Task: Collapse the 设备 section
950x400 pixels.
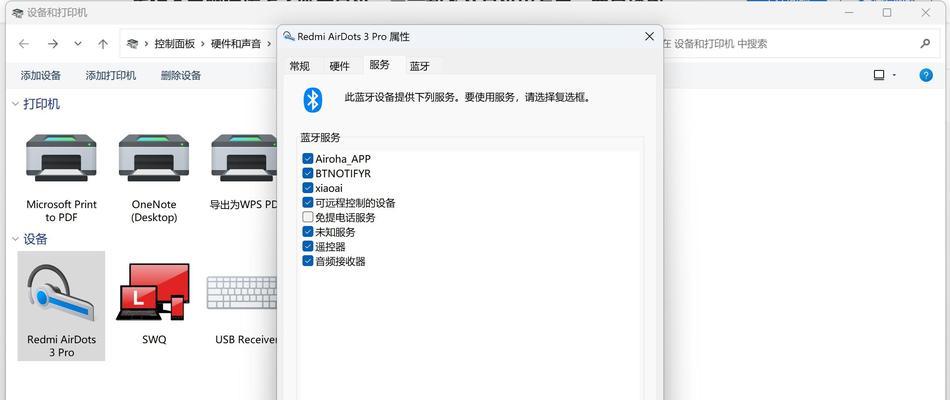Action: [x=15, y=239]
